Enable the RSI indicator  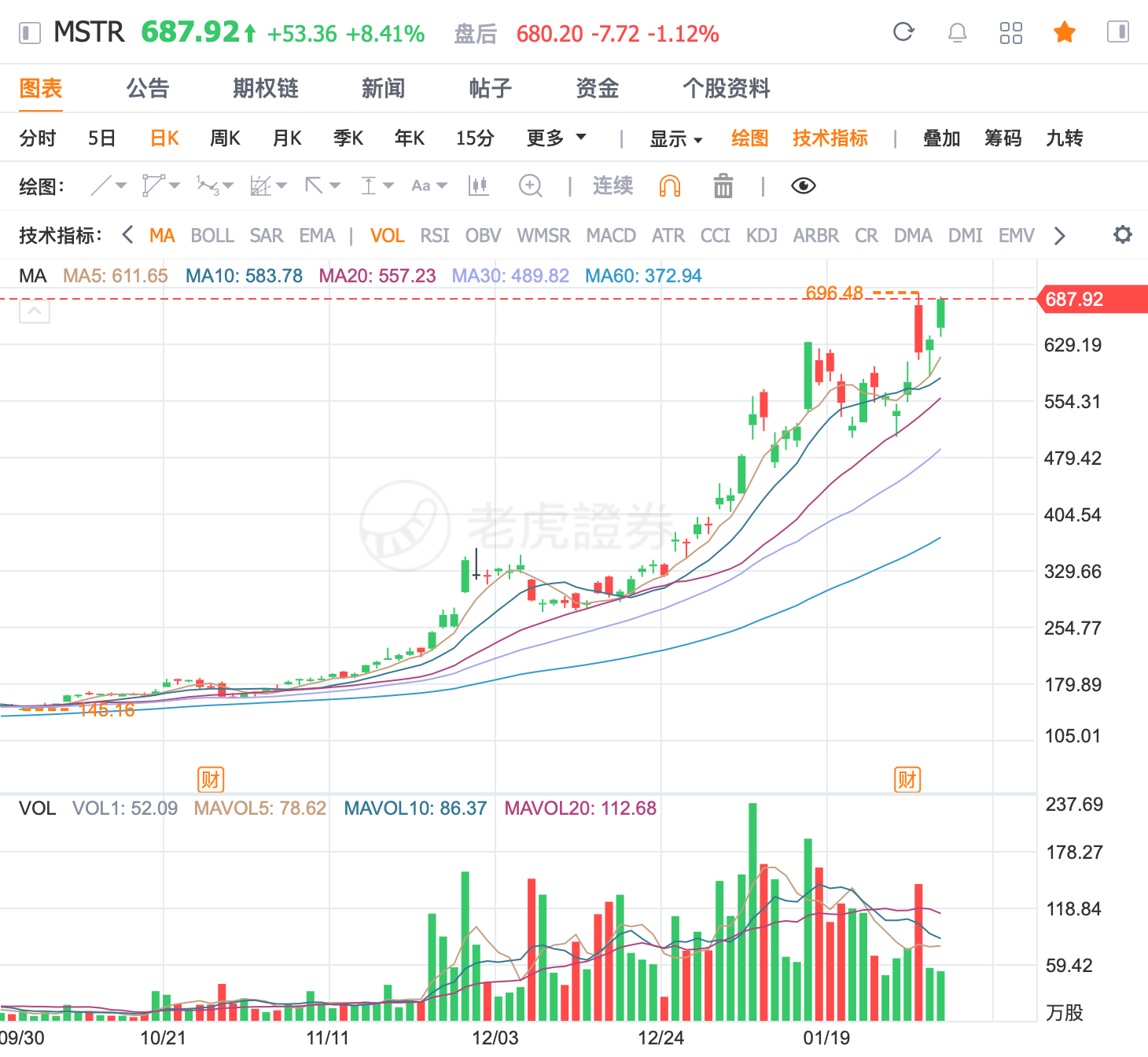[435, 235]
